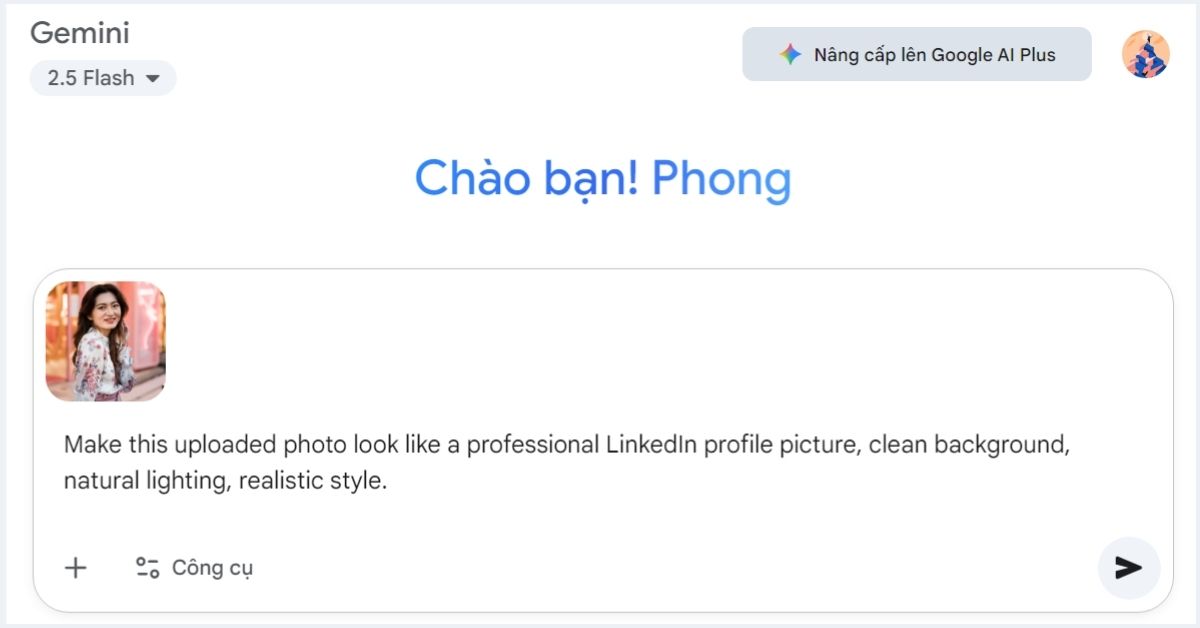Screen dimensions: 1200x628
Task: Submit the message via the black send circle
Action: click(1128, 568)
